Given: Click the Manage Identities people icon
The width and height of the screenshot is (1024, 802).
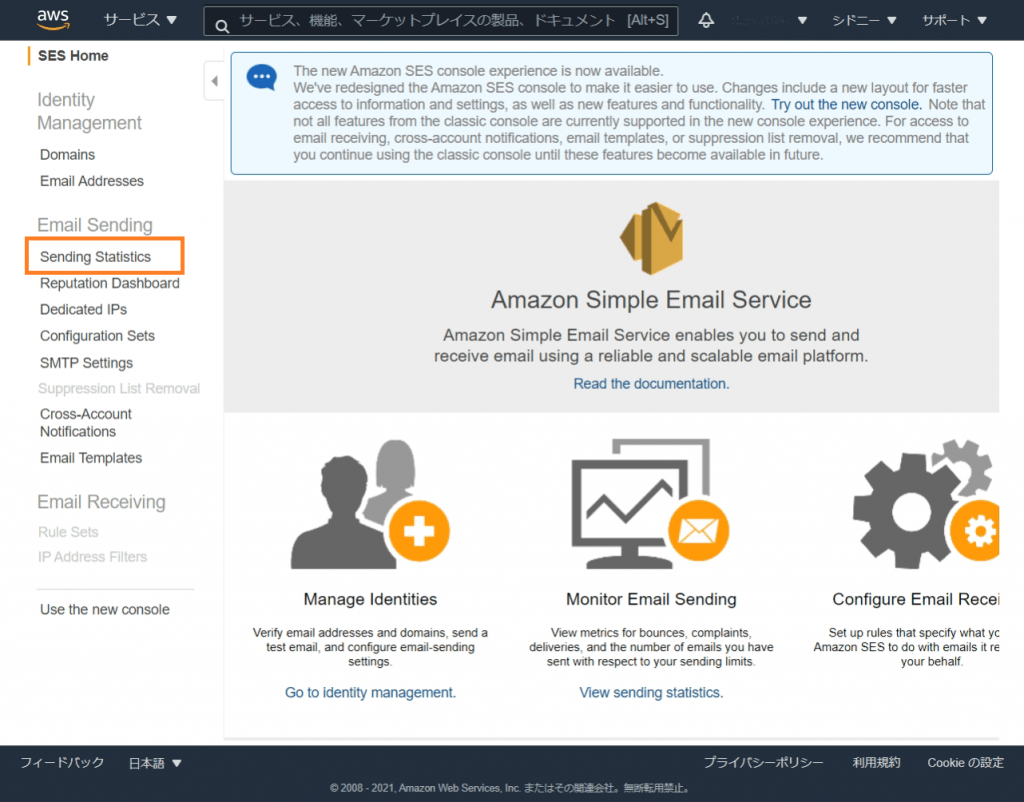Looking at the screenshot, I should tap(370, 504).
